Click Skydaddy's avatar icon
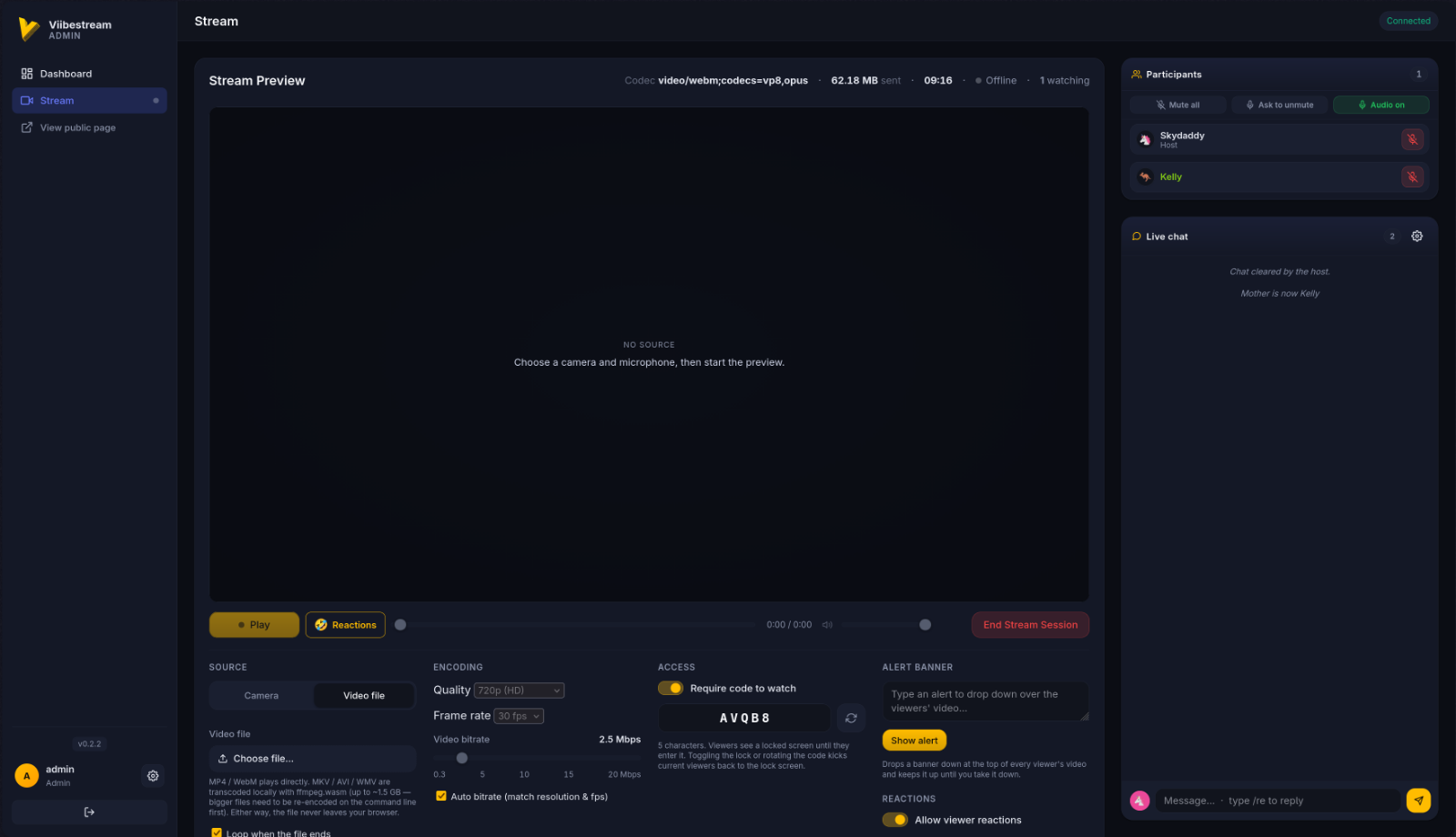1456x837 pixels. (x=1145, y=140)
